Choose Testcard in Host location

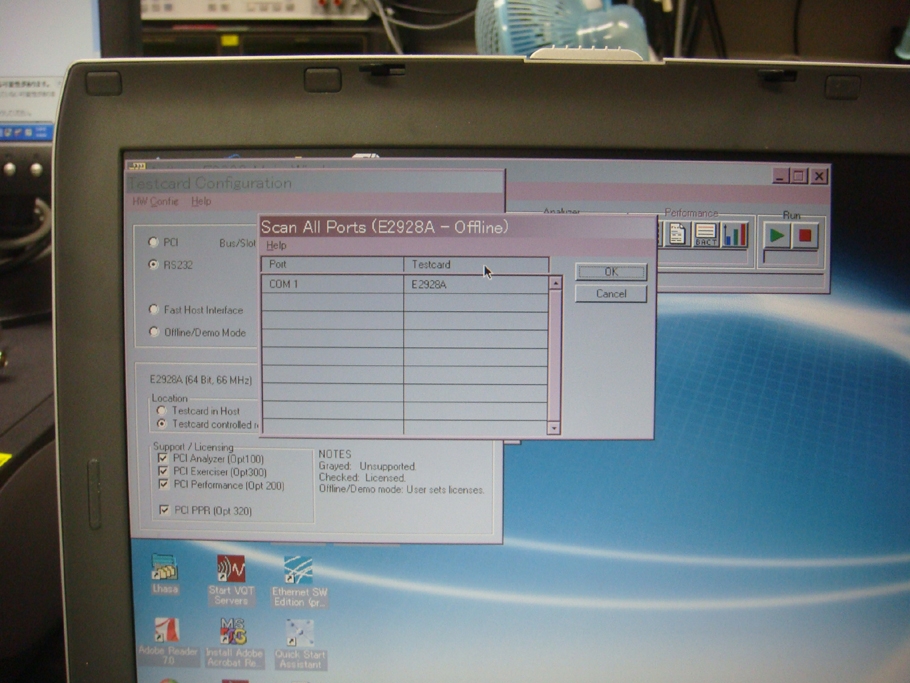[161, 411]
